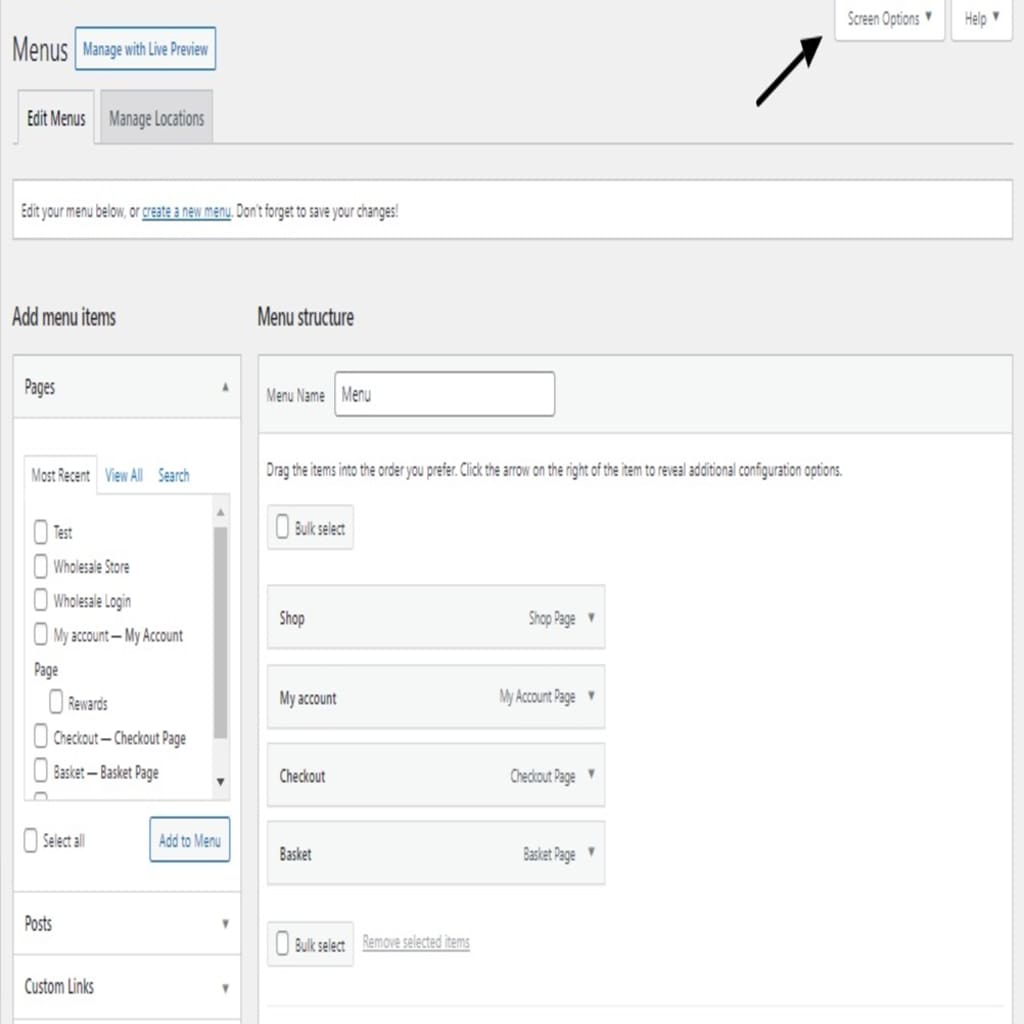This screenshot has width=1024, height=1024.
Task: Click the Shop menu item title
Action: click(292, 618)
